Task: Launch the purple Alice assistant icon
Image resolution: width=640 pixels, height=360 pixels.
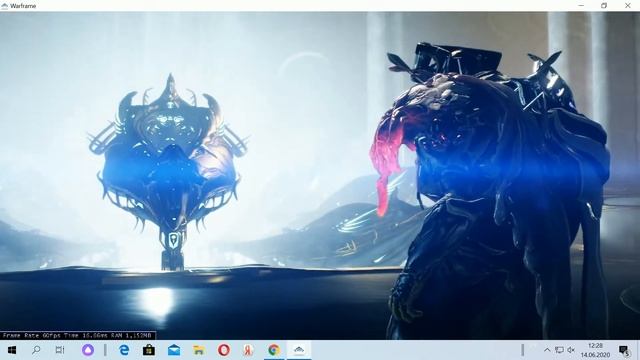Action: (x=88, y=350)
